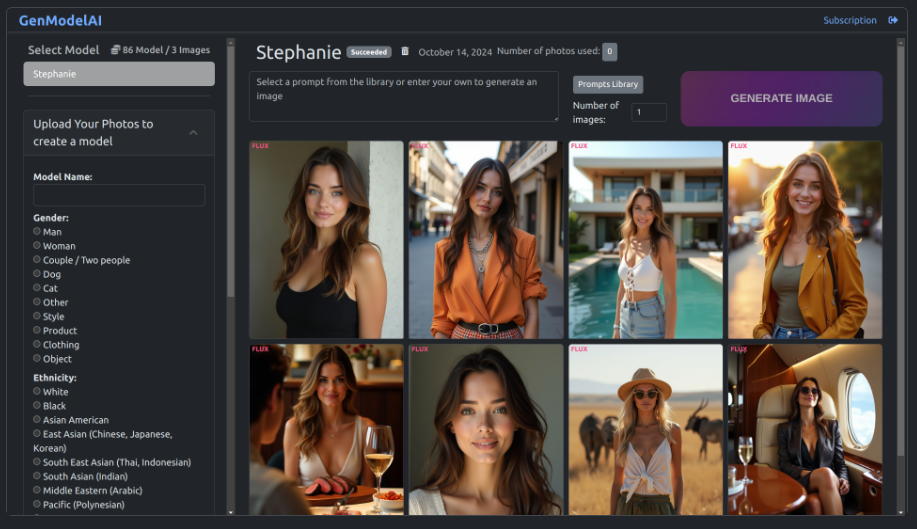Image resolution: width=917 pixels, height=529 pixels.
Task: Select the Object radio button
Action: coord(37,358)
